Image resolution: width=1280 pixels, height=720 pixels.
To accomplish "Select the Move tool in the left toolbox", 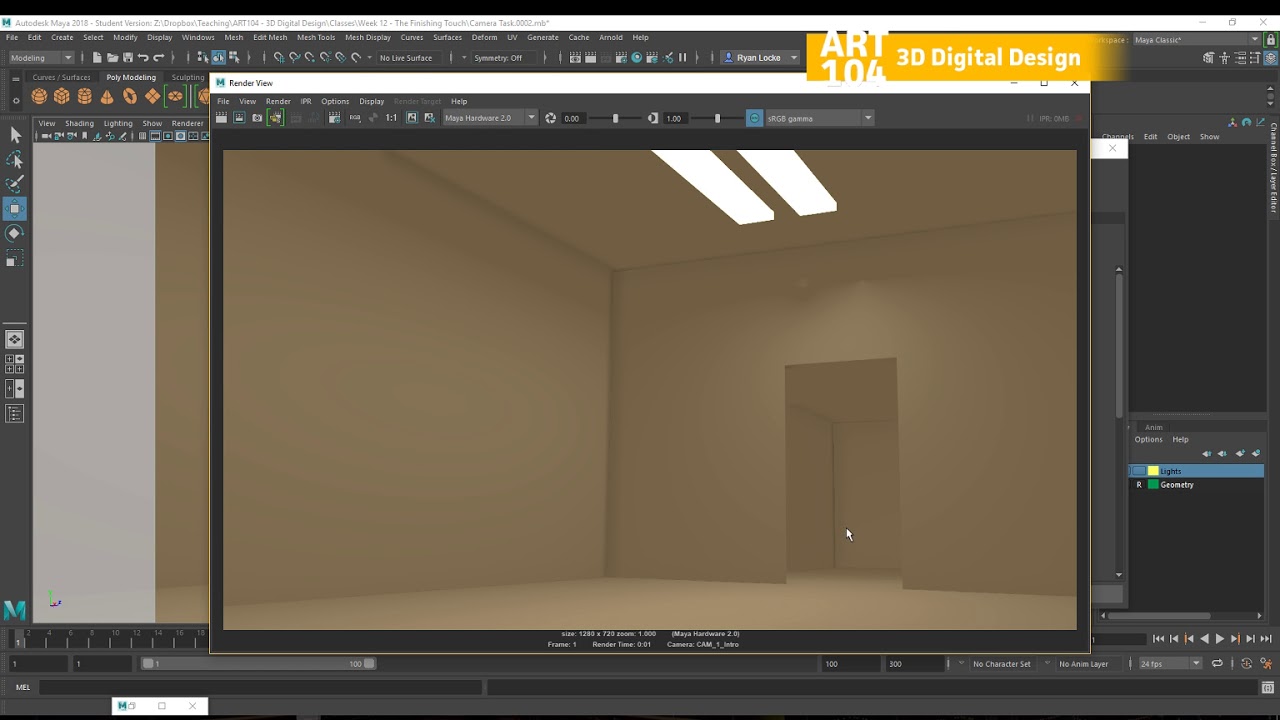I will pos(15,209).
